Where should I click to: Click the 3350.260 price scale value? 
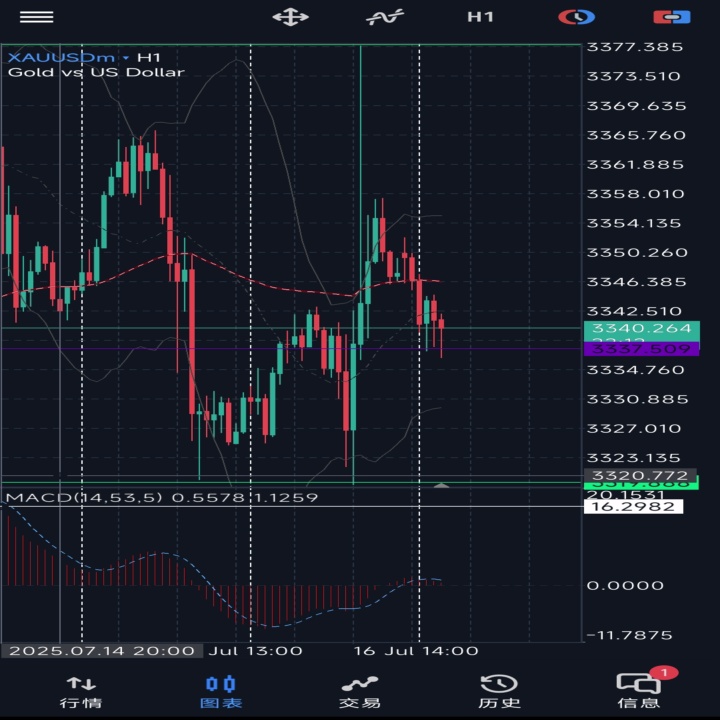tap(637, 253)
